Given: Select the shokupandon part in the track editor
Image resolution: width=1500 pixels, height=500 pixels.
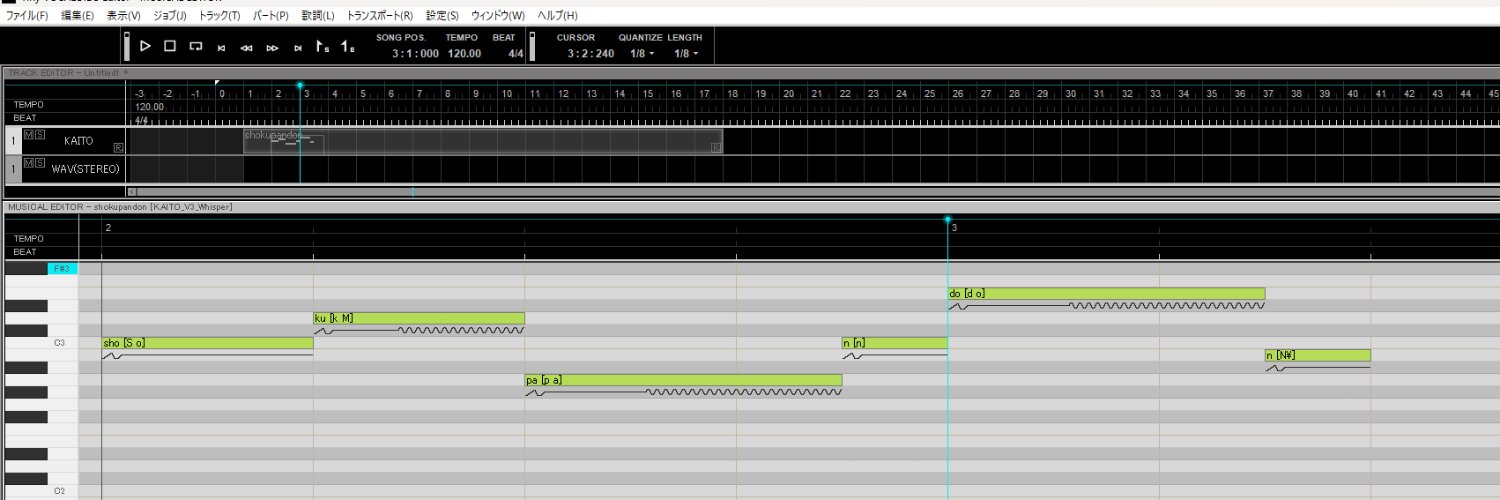Looking at the screenshot, I should 483,141.
